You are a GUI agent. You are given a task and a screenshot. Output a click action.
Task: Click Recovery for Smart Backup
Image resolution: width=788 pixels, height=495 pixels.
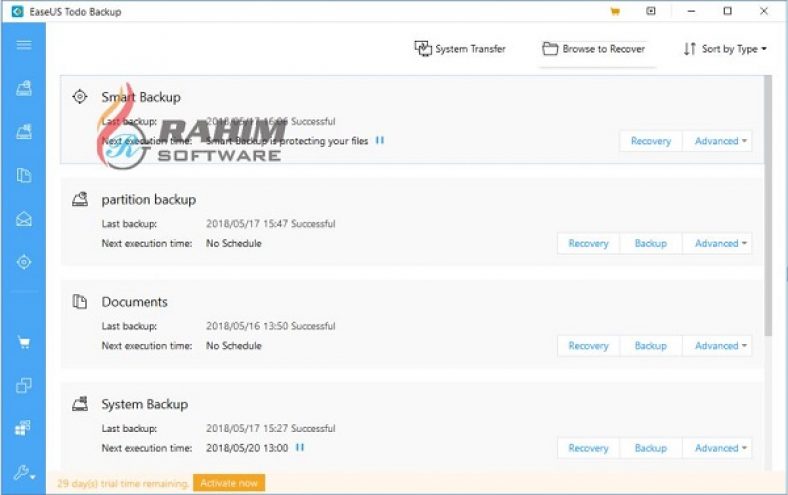click(651, 141)
